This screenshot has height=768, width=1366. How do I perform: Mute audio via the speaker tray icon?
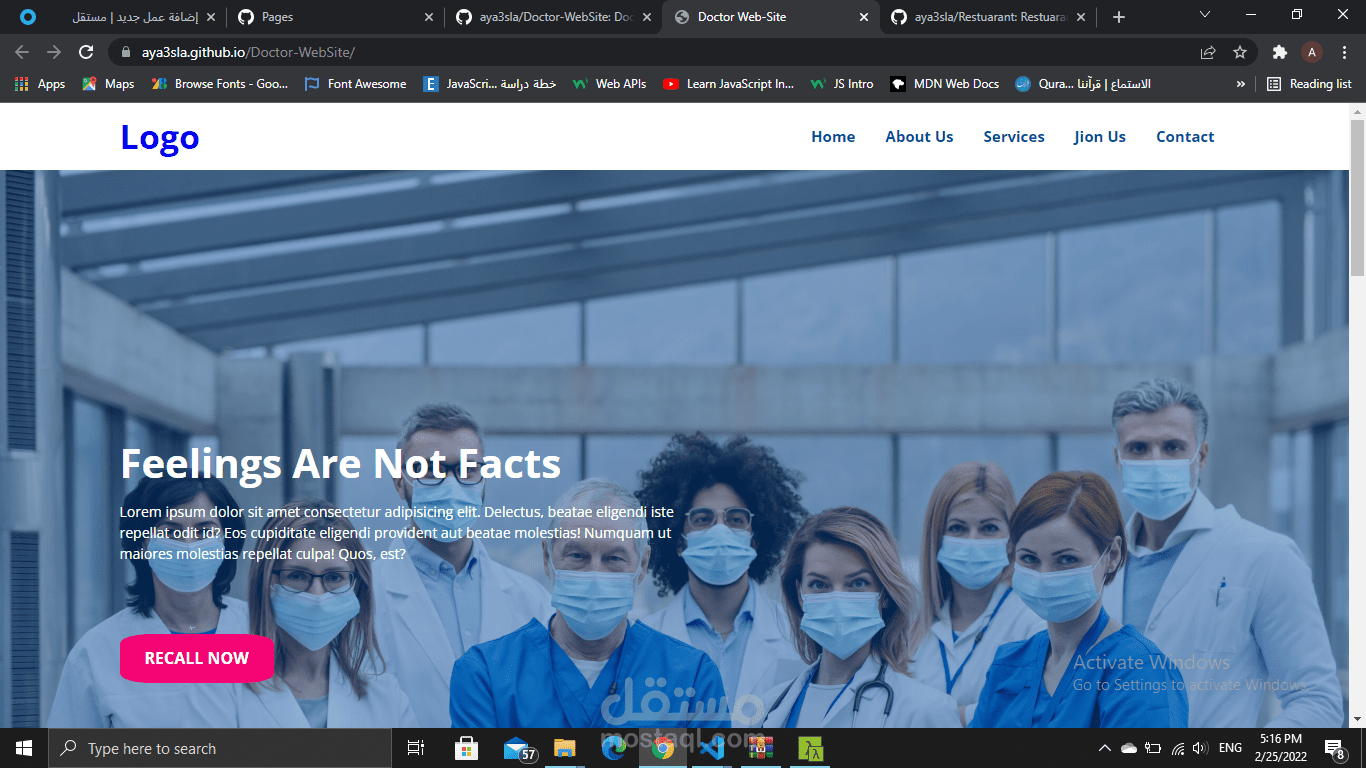1199,747
